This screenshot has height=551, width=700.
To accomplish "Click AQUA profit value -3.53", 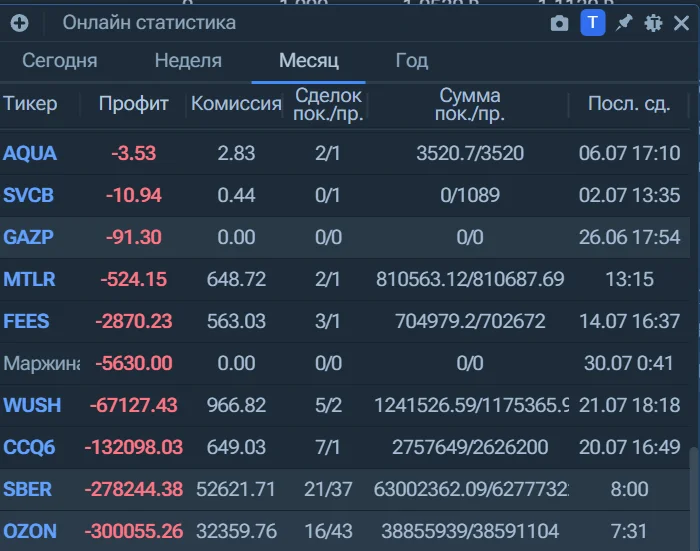I will click(x=133, y=153).
